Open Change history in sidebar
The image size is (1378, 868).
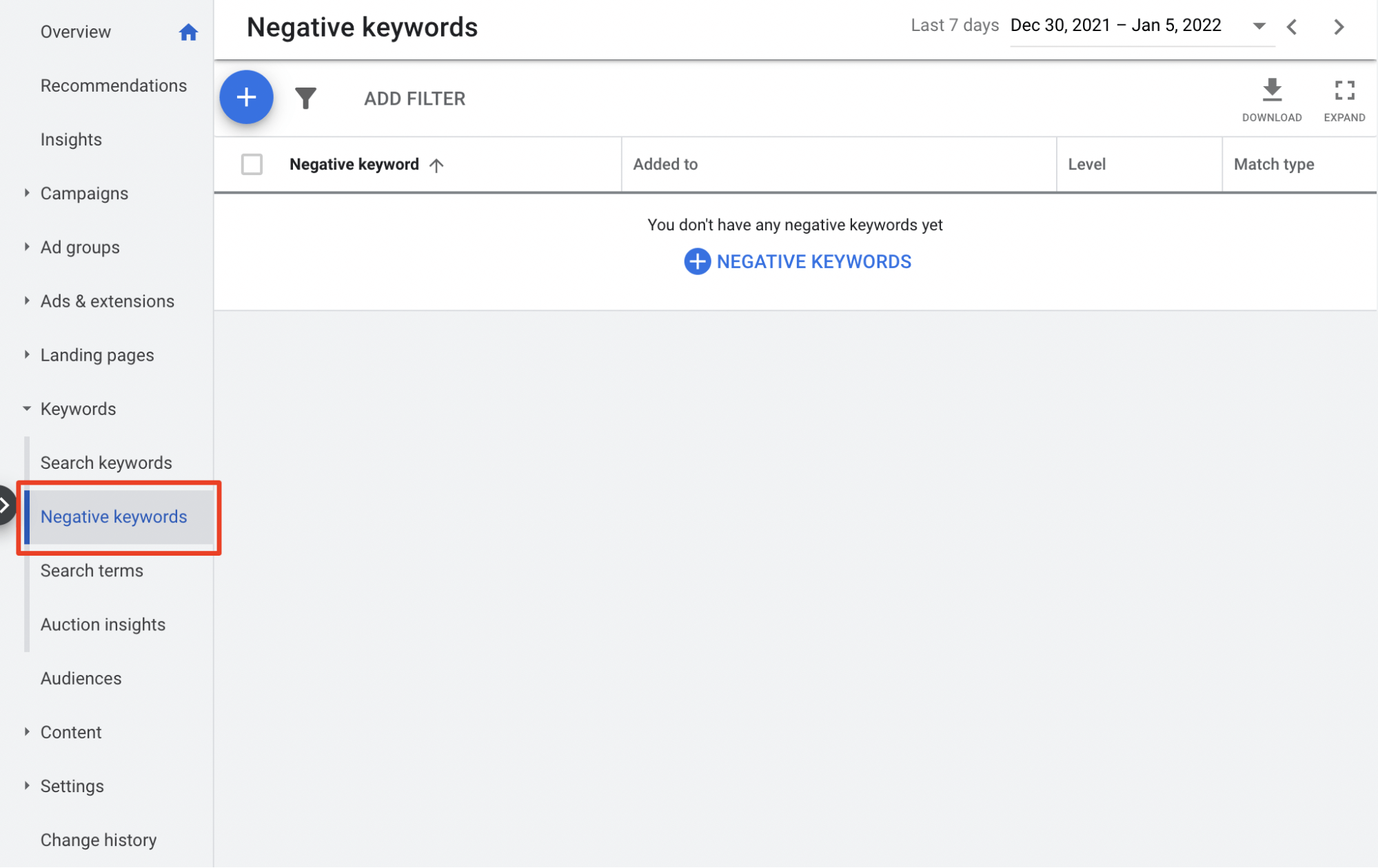99,840
